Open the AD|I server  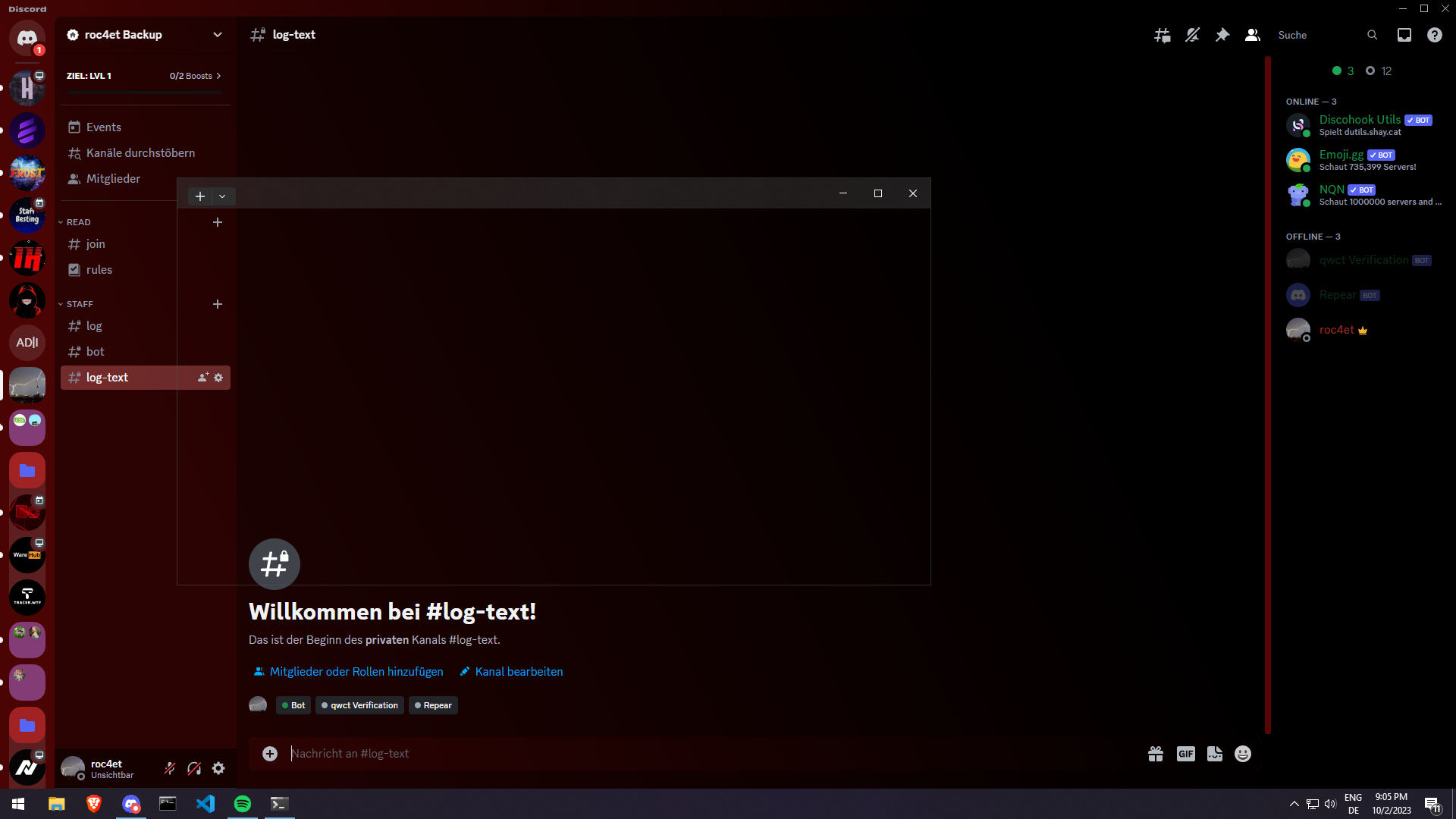pos(27,343)
